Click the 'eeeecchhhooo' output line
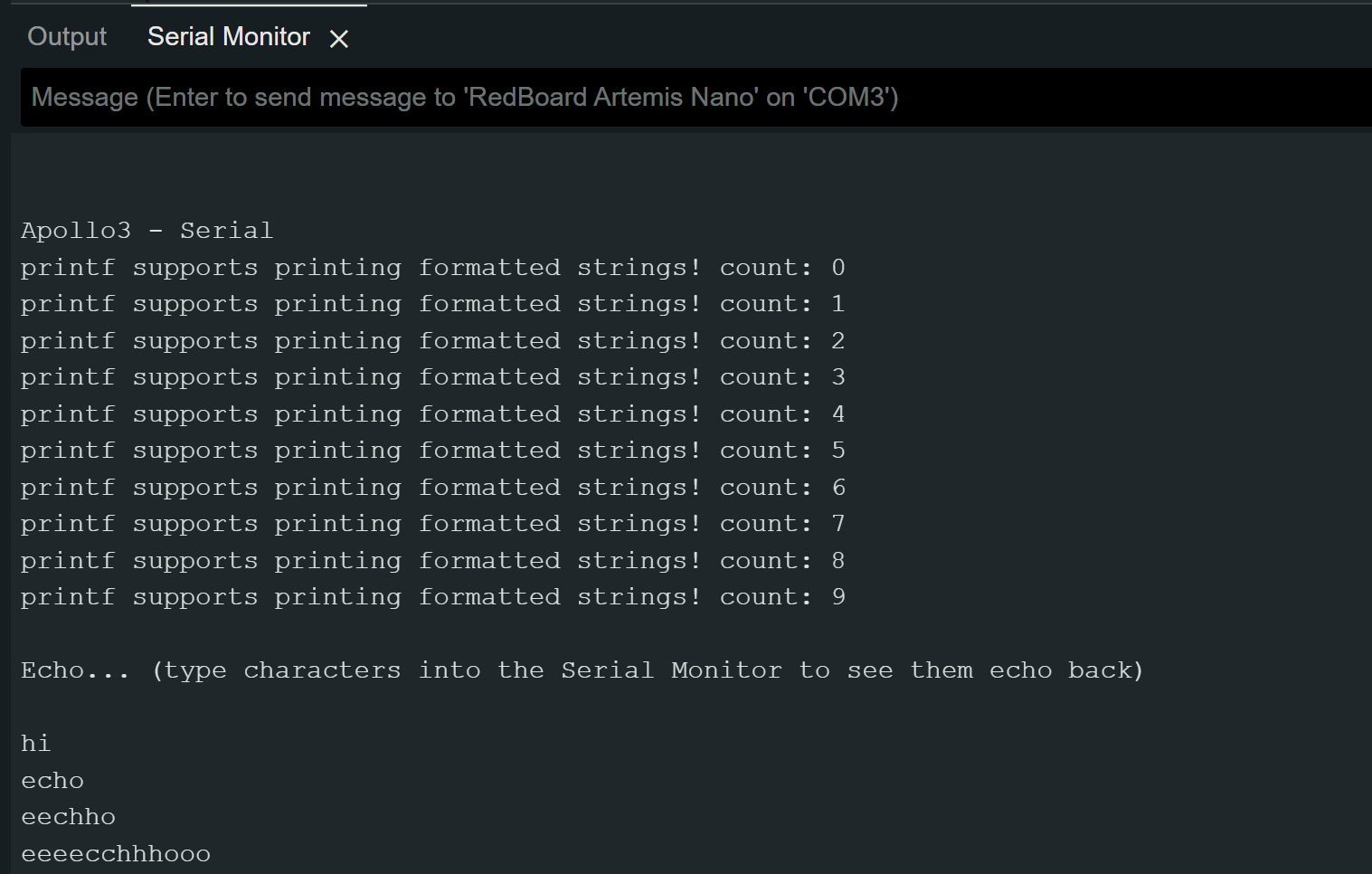 116,854
